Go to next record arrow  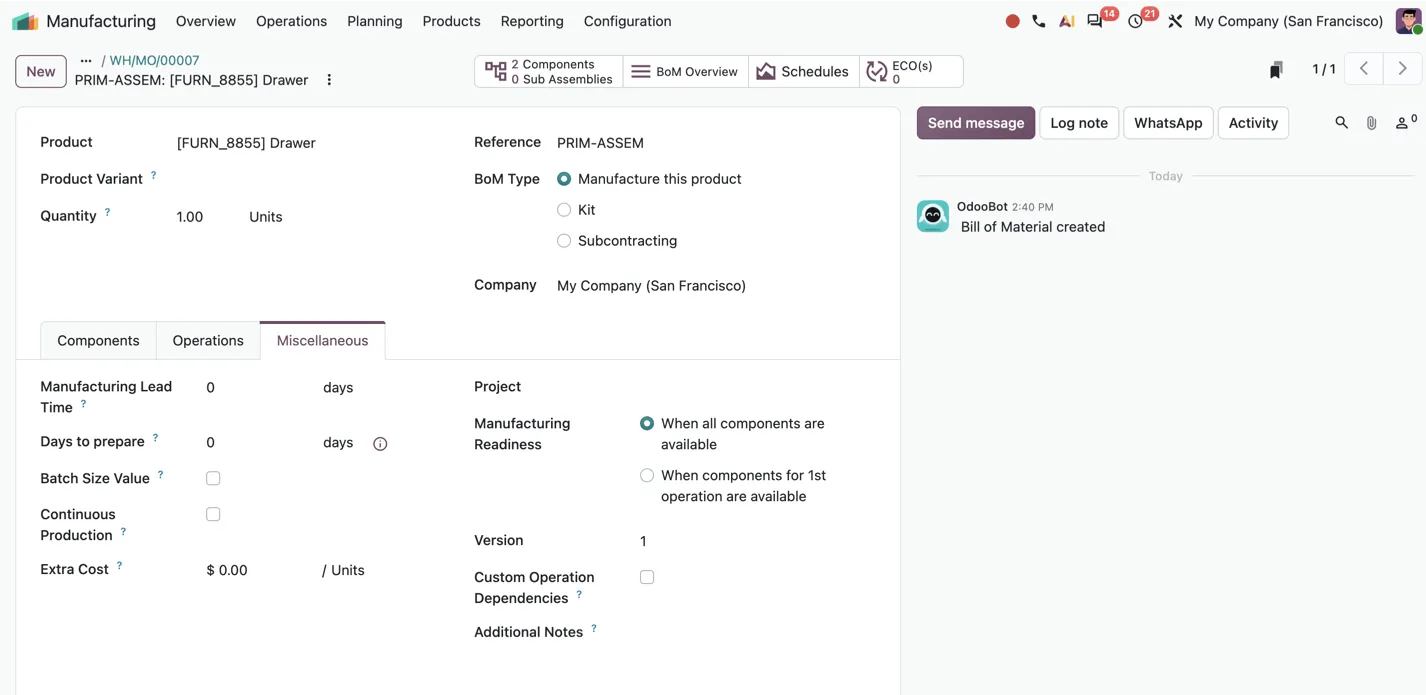(x=1402, y=69)
